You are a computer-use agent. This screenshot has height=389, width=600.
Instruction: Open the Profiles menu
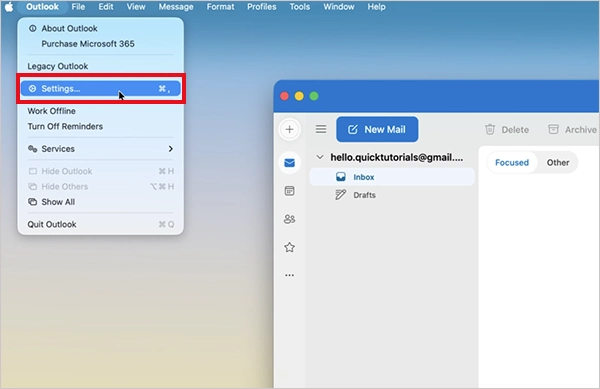click(x=262, y=7)
